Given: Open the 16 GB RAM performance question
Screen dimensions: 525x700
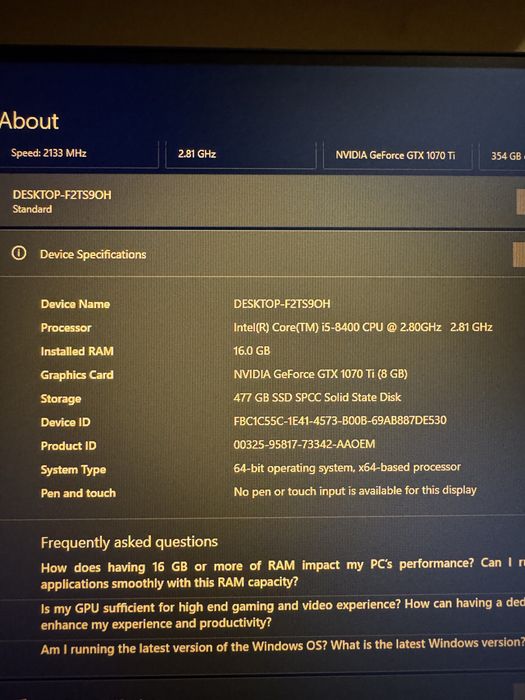Looking at the screenshot, I should tap(283, 574).
